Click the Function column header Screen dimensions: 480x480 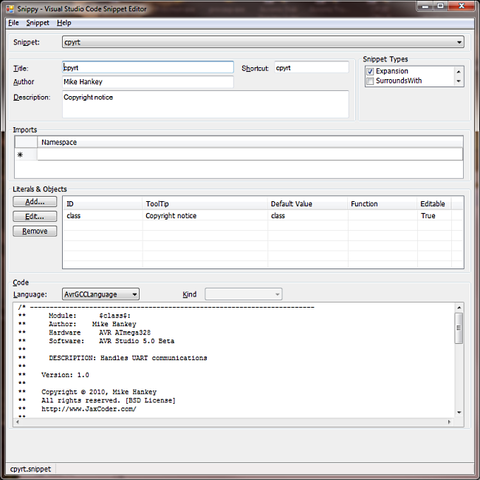click(x=383, y=204)
